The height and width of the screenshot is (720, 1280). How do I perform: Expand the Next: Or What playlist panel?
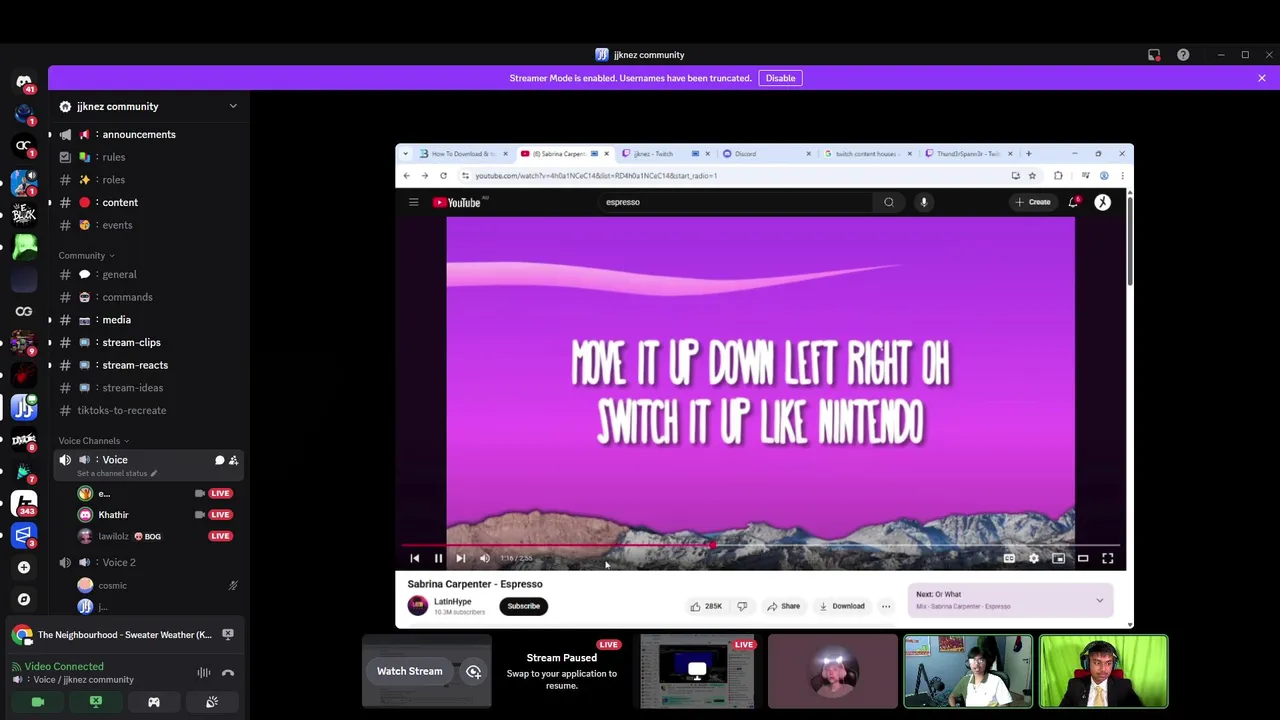pyautogui.click(x=1099, y=600)
